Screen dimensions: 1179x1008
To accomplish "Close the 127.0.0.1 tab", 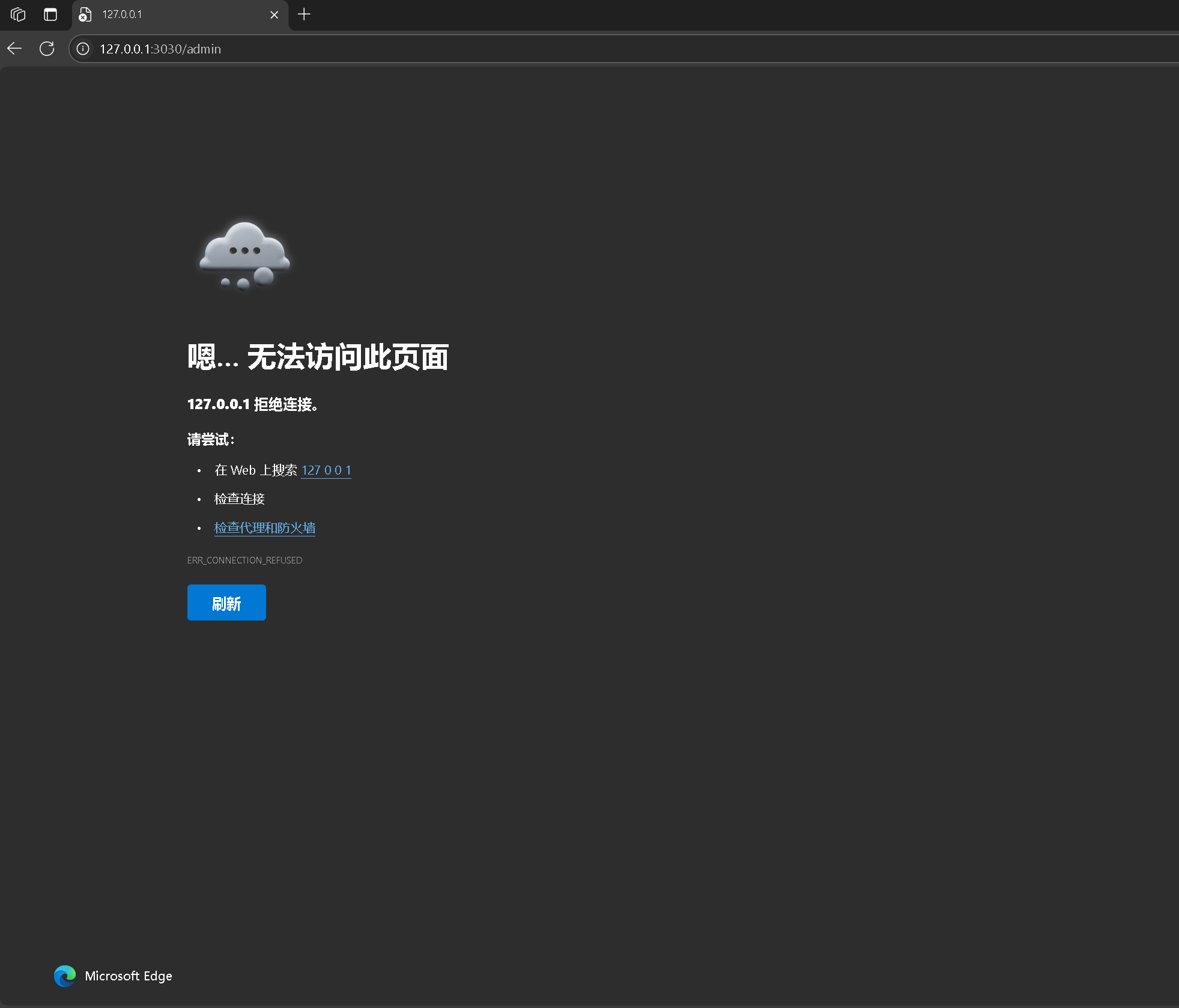I will 274,14.
